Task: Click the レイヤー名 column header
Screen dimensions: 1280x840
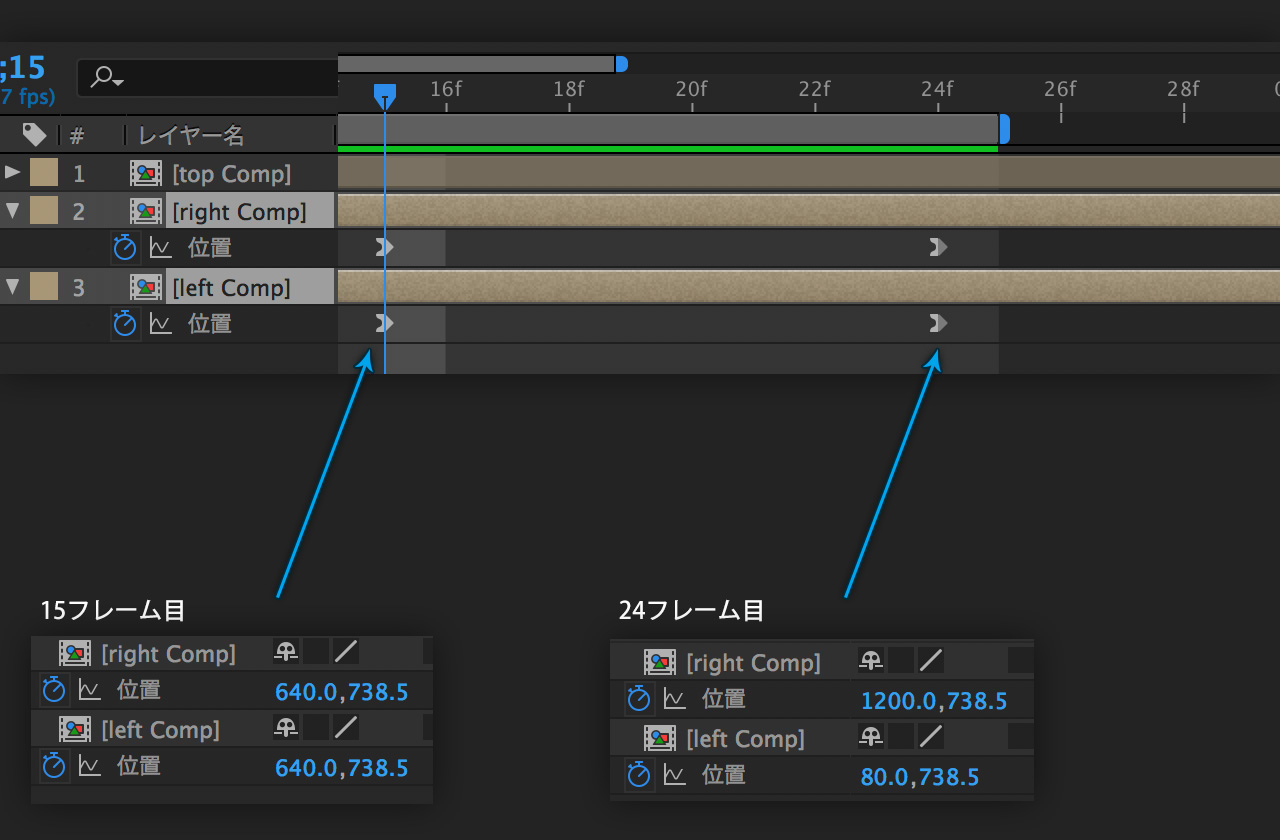Action: (x=190, y=135)
